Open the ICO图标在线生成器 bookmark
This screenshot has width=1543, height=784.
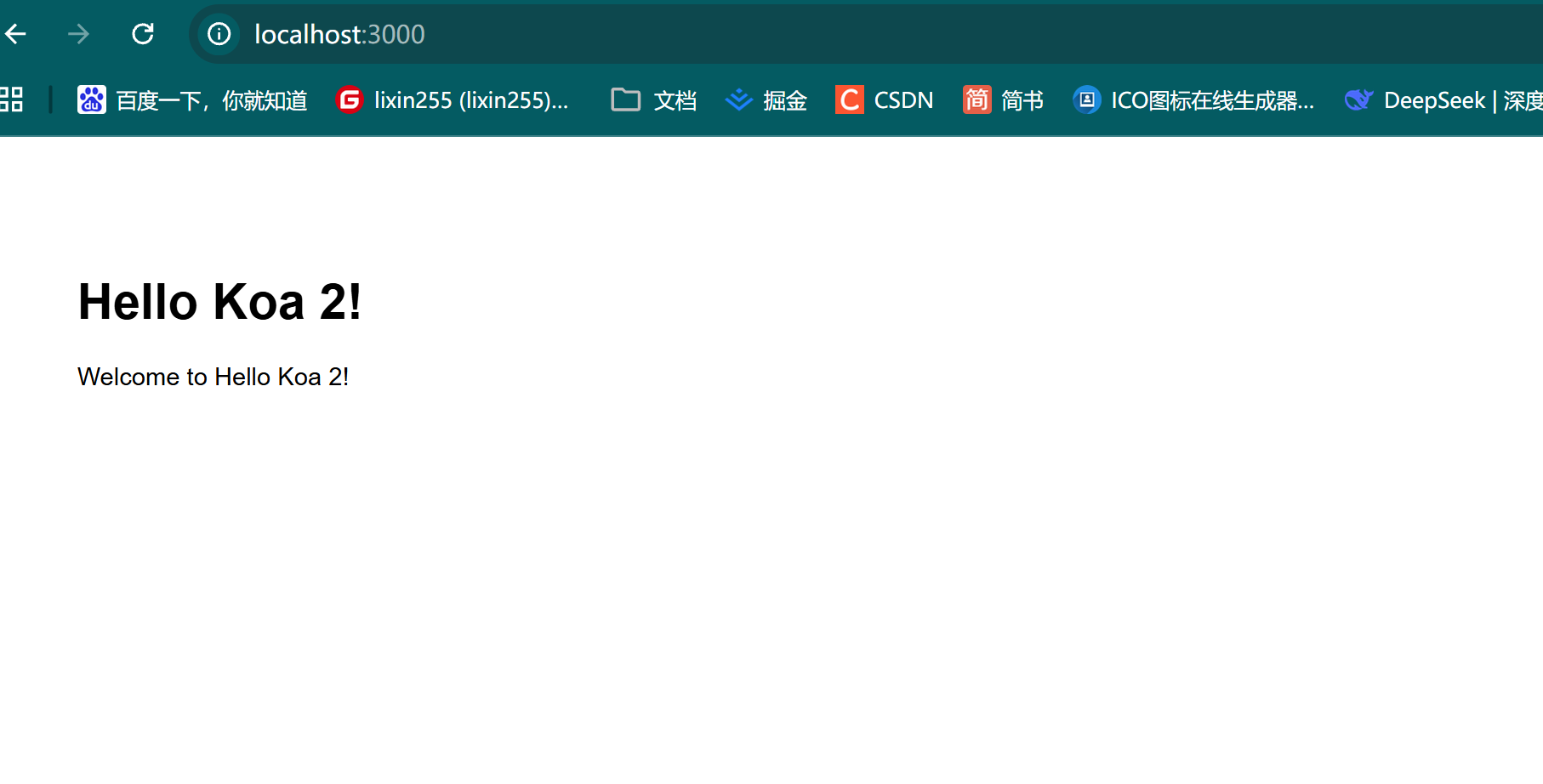click(1194, 100)
